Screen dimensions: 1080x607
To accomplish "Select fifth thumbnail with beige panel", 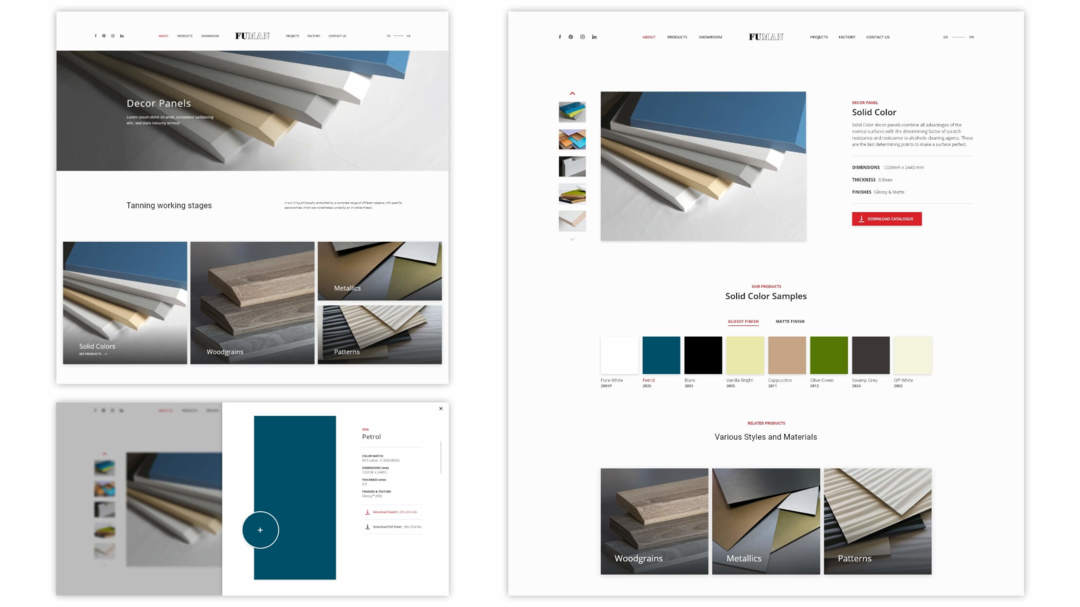I will pyautogui.click(x=572, y=220).
